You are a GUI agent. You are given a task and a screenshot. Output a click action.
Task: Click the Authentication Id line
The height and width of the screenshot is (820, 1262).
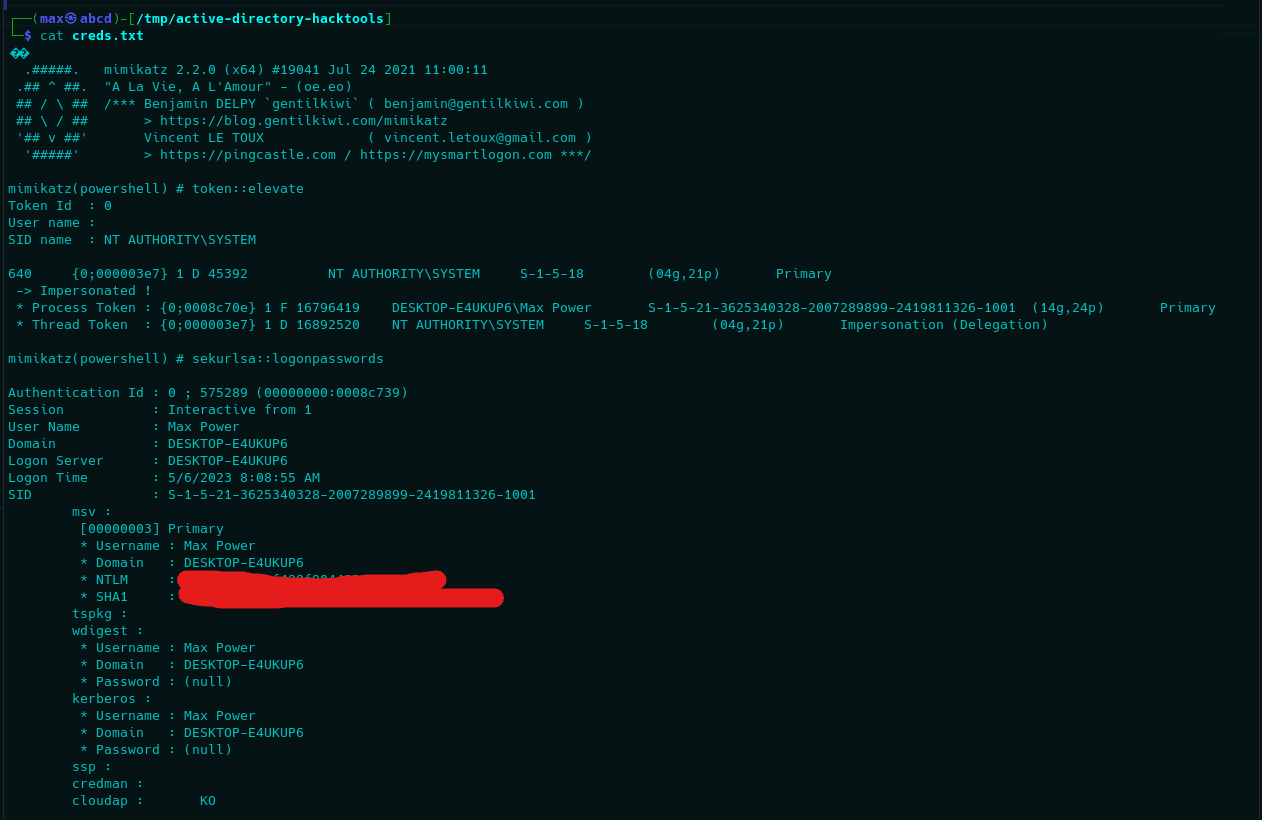click(208, 393)
